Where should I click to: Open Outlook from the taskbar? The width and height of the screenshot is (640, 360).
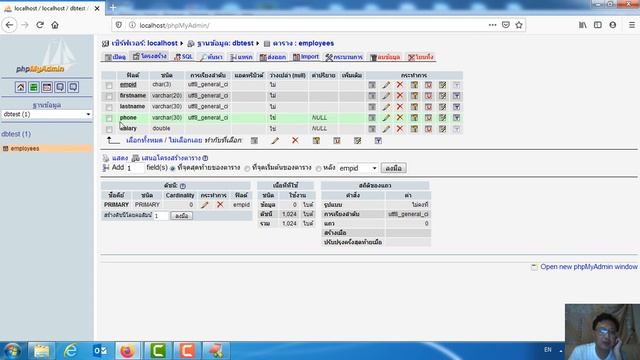click(x=99, y=351)
